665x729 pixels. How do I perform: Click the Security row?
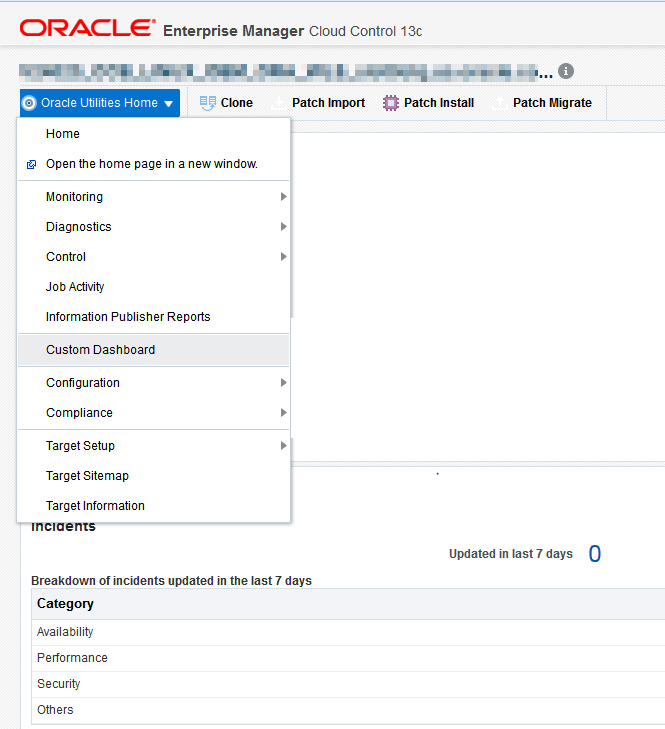[348, 684]
